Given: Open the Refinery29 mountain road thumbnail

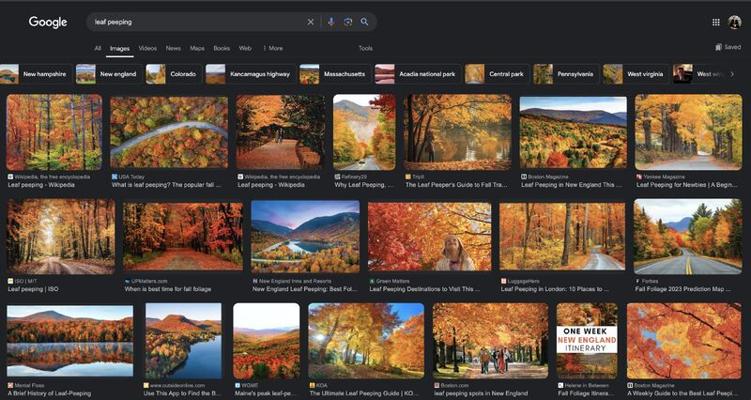Looking at the screenshot, I should 364,132.
